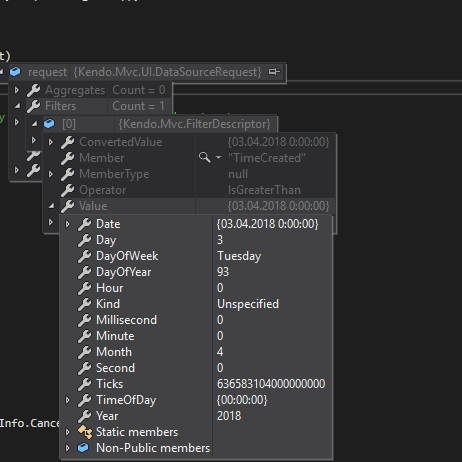Click the wrench icon of Month

pos(85,352)
